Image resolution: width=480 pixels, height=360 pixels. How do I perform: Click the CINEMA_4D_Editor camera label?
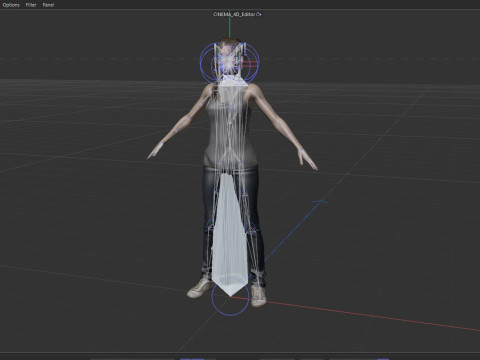(237, 14)
